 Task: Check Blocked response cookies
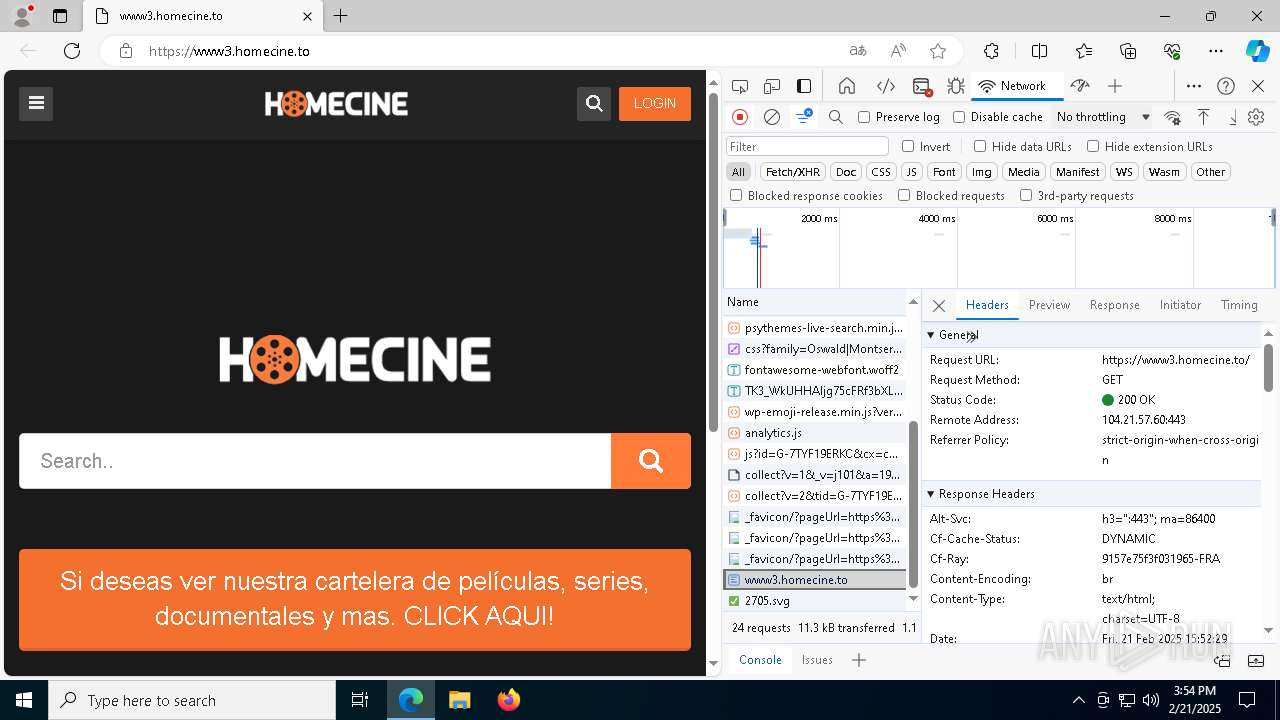point(736,196)
